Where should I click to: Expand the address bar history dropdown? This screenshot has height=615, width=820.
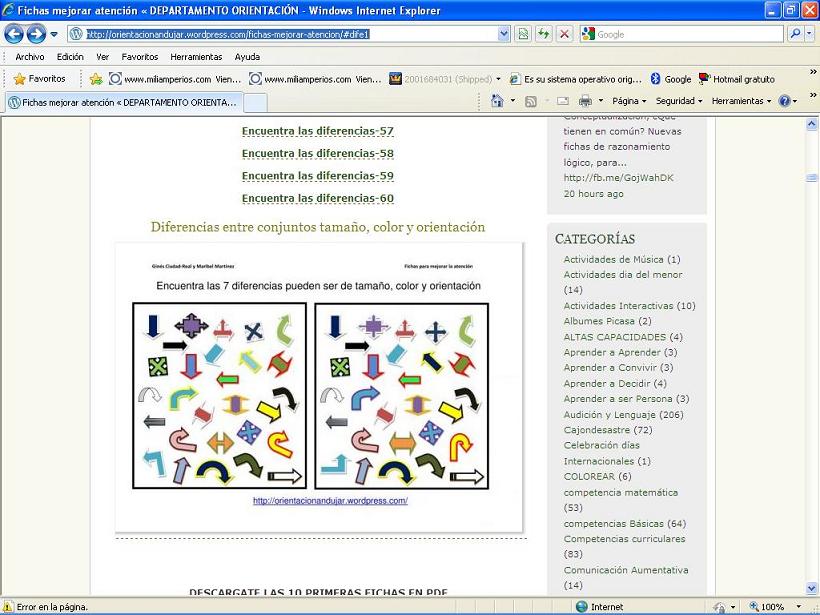(503, 35)
